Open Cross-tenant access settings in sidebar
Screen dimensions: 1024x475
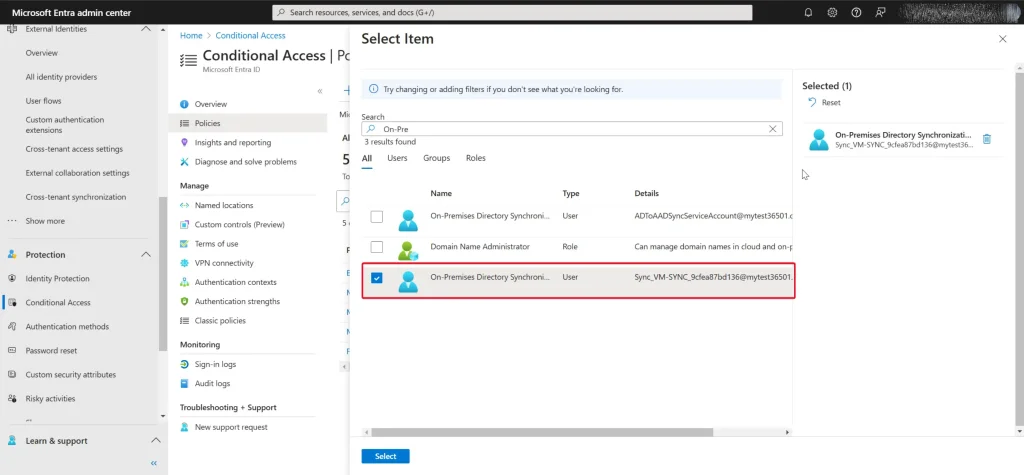pos(74,149)
